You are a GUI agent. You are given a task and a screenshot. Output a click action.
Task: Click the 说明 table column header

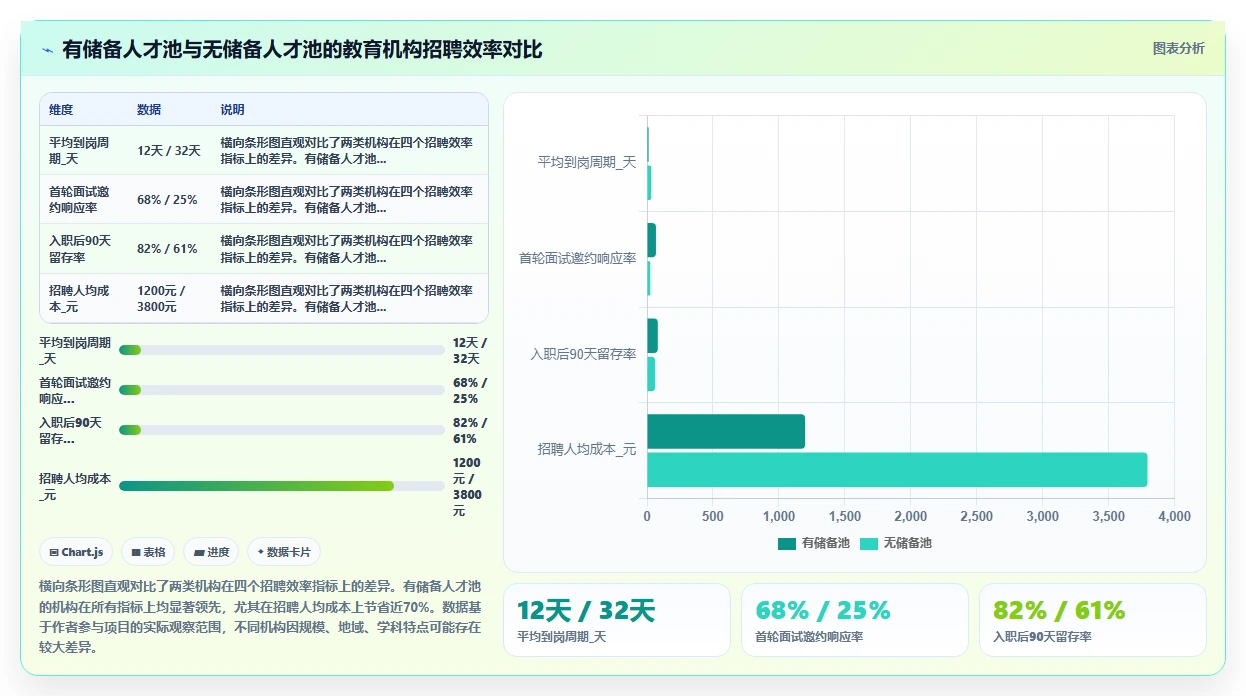pyautogui.click(x=232, y=110)
